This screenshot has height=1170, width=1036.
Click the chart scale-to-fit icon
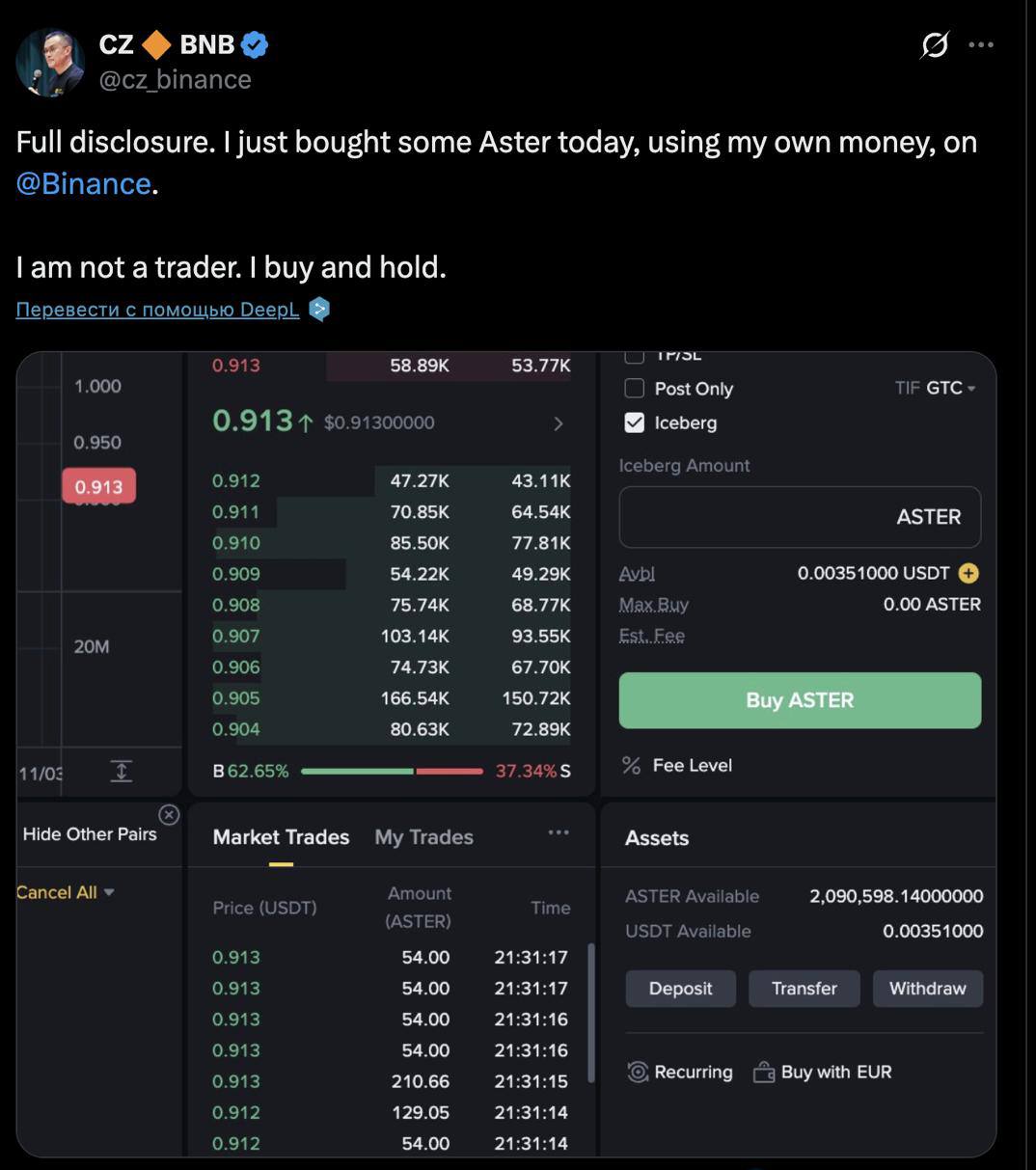[x=121, y=771]
